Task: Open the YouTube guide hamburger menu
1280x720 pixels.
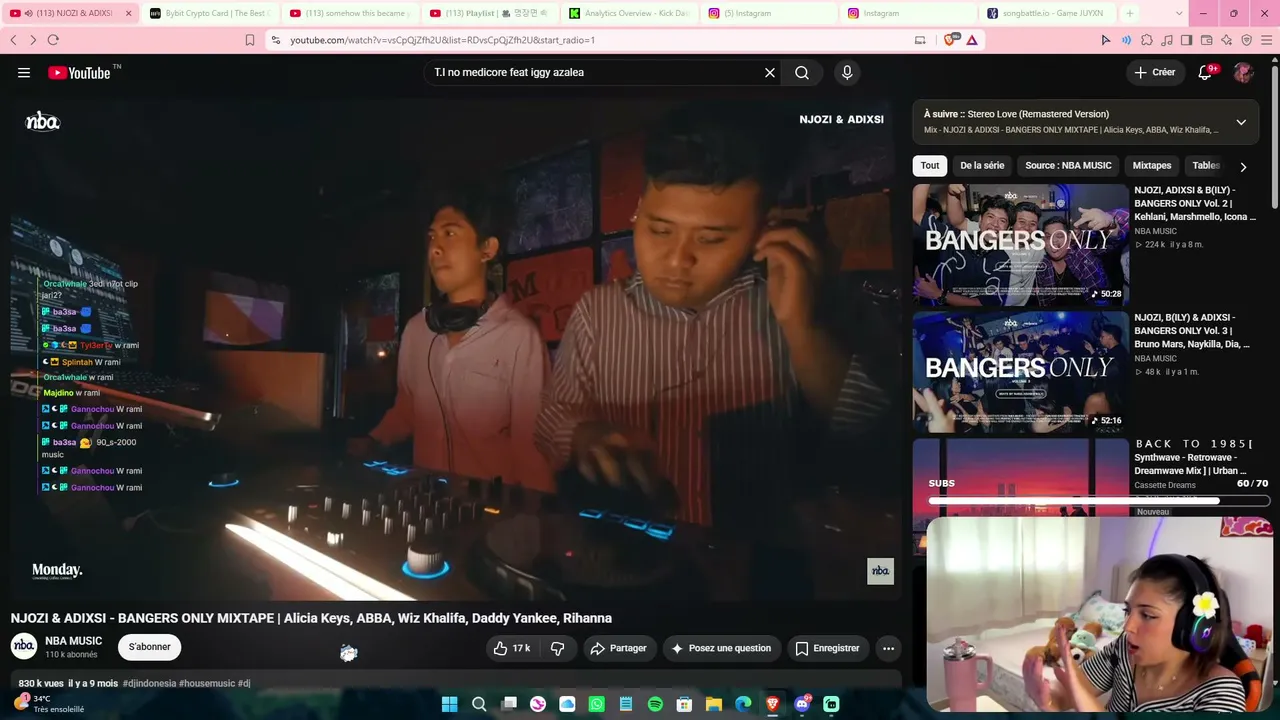Action: click(24, 73)
